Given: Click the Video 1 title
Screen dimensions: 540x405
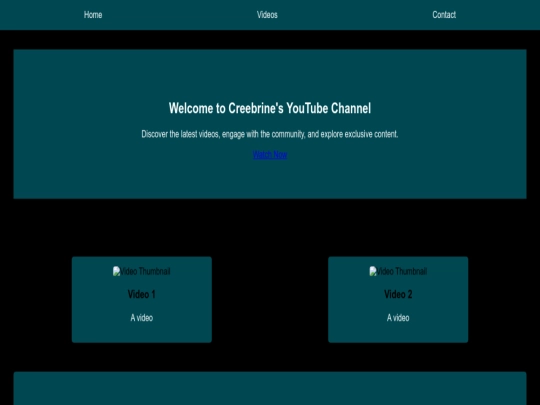Looking at the screenshot, I should tap(142, 294).
